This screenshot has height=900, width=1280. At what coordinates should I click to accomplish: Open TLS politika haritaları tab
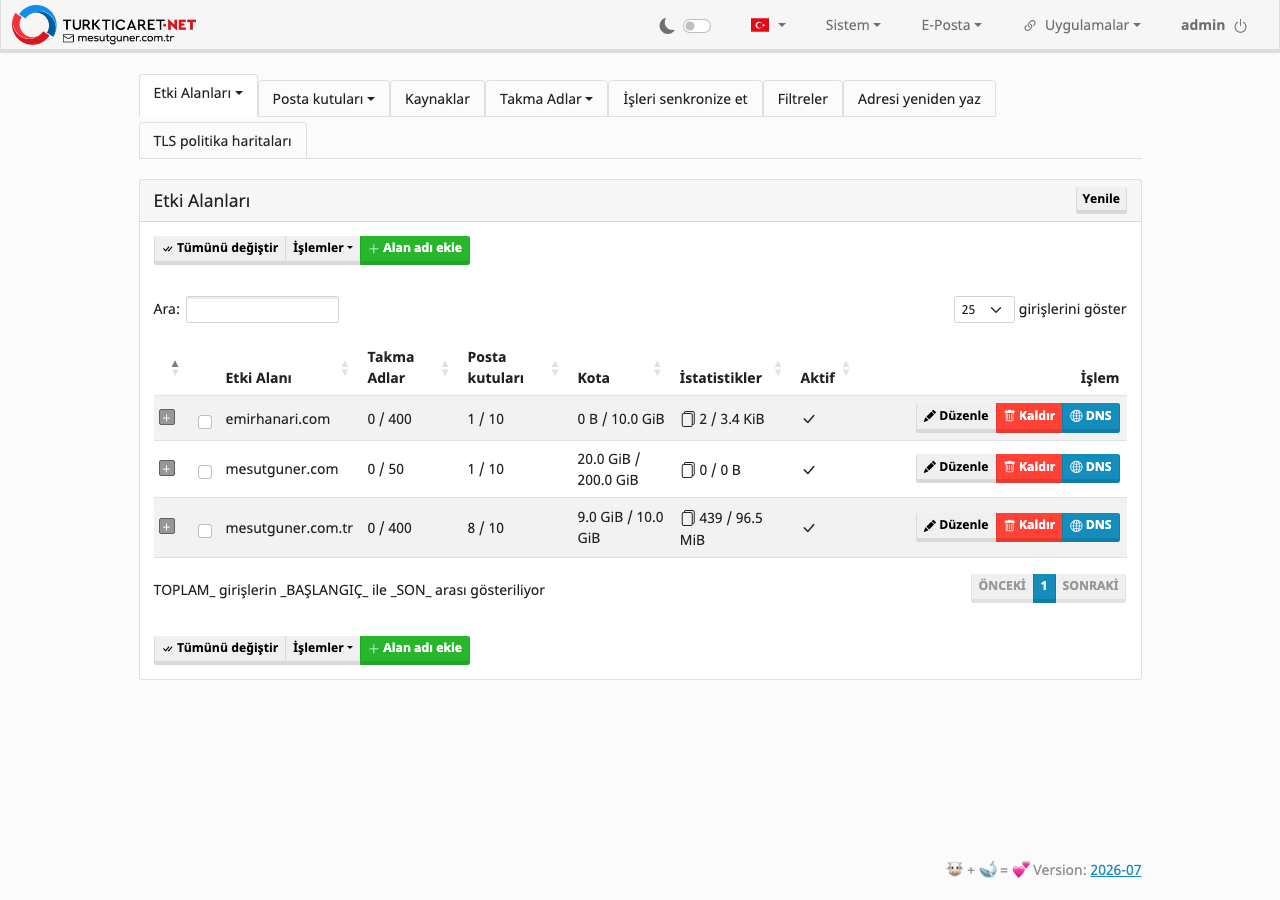point(223,141)
